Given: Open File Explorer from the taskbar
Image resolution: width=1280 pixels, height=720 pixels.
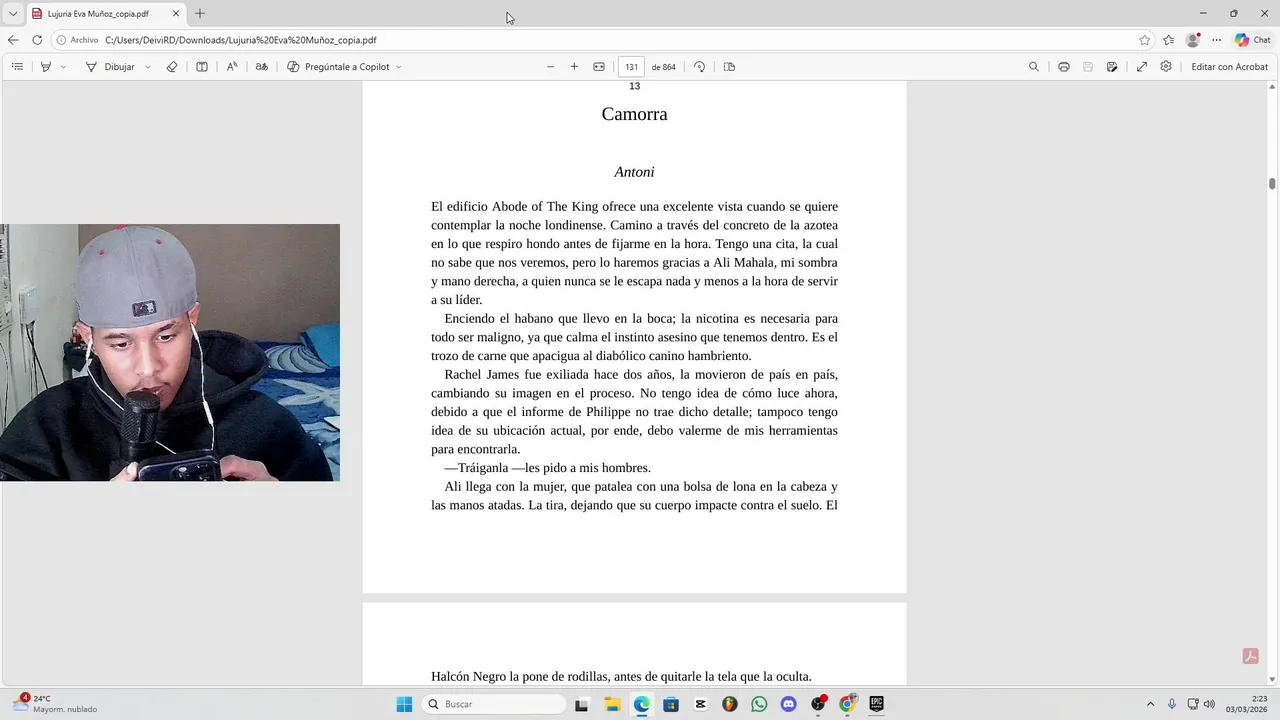Looking at the screenshot, I should pyautogui.click(x=612, y=704).
